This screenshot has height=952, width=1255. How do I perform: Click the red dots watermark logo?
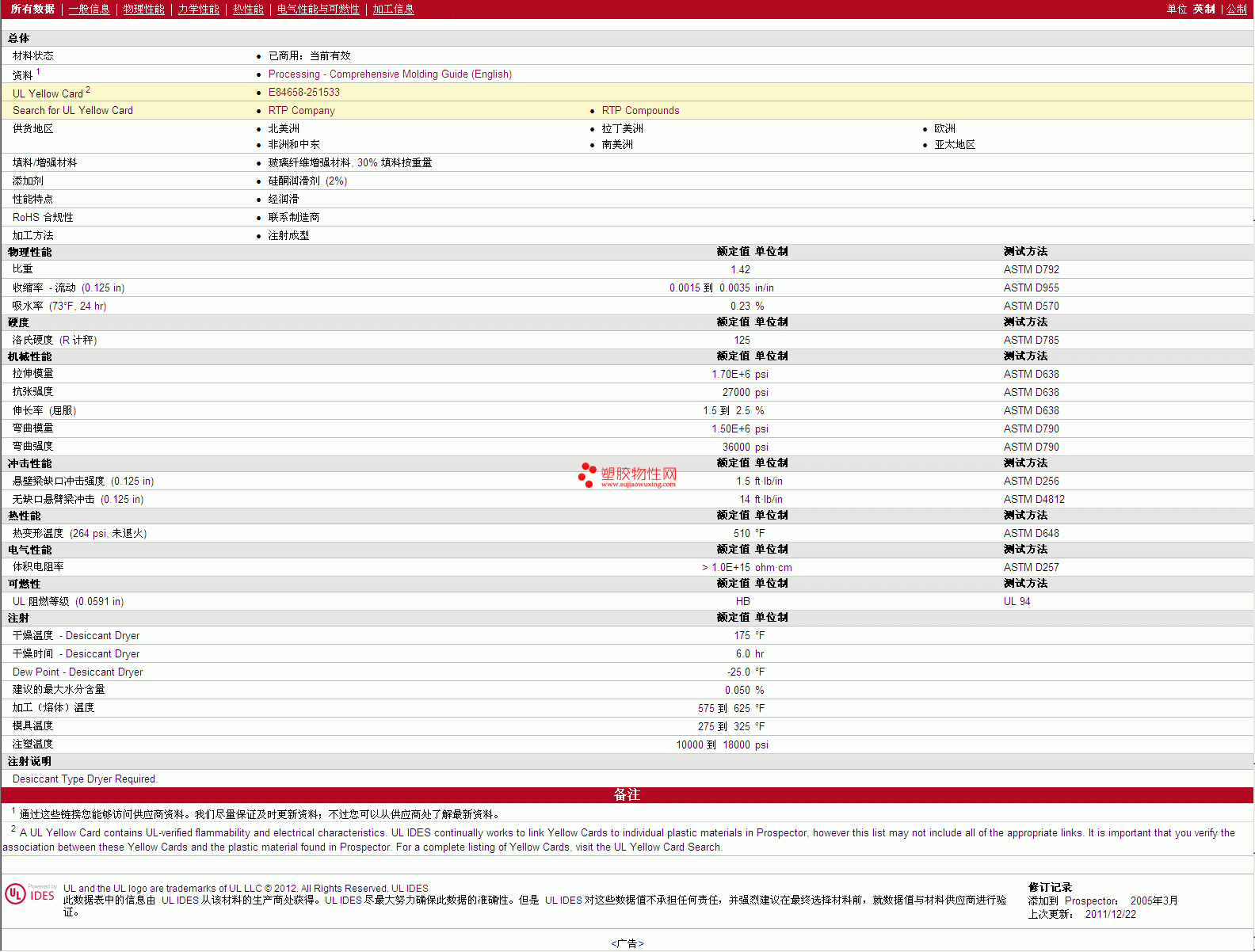coord(587,474)
